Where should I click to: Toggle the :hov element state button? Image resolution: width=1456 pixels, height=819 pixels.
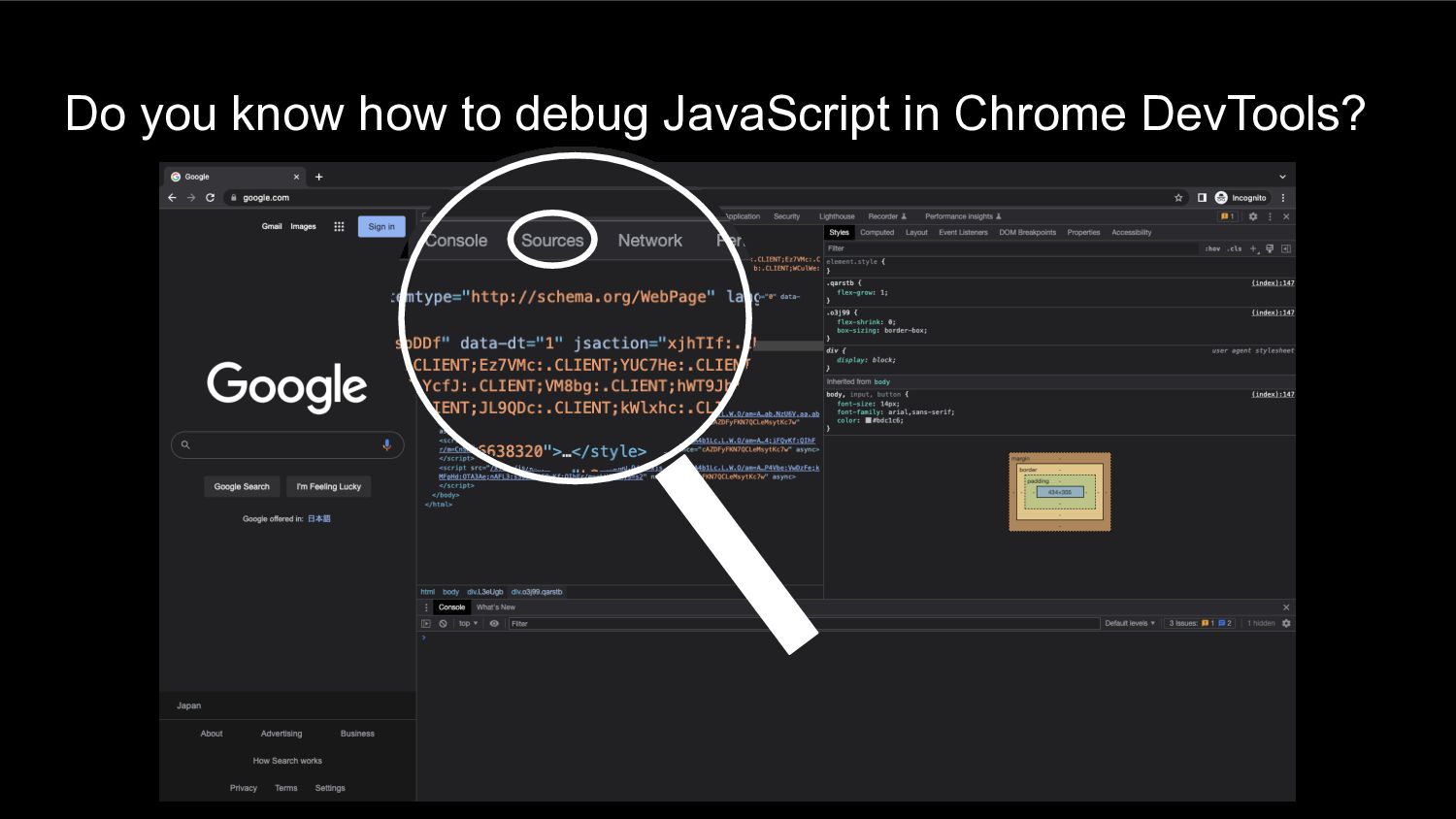[x=1212, y=248]
